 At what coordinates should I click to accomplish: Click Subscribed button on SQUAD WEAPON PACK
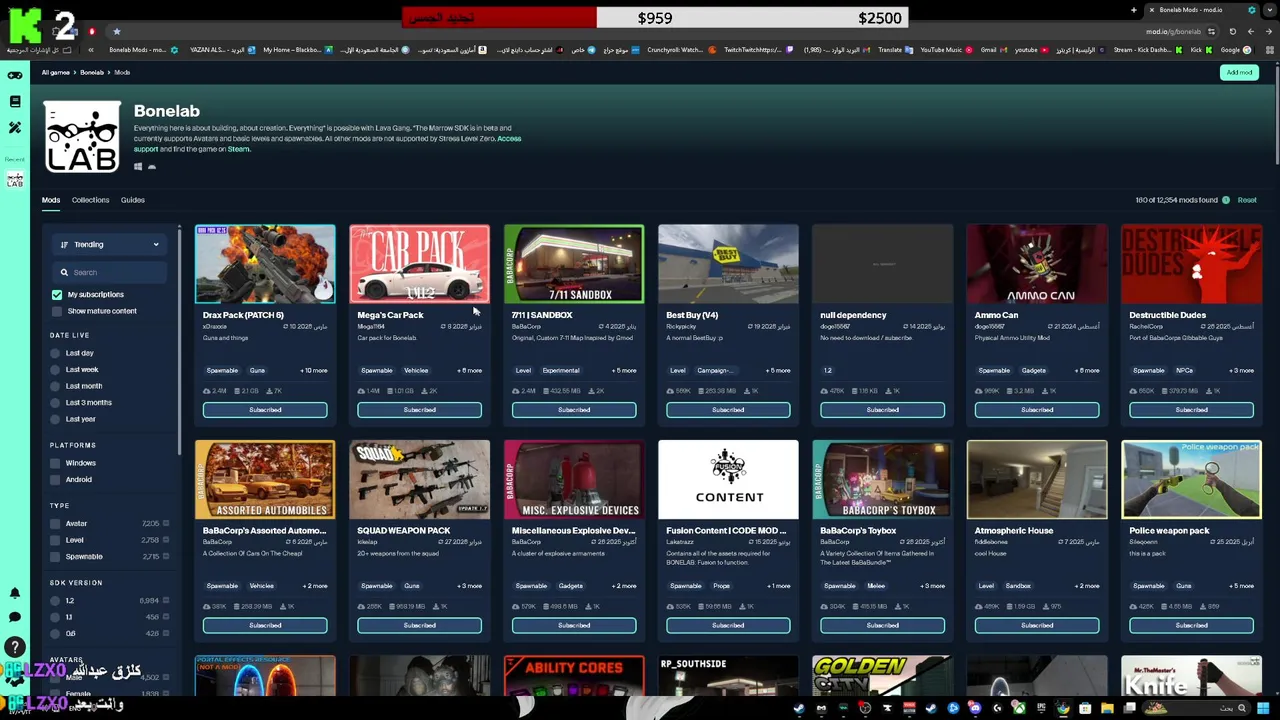[x=419, y=626]
